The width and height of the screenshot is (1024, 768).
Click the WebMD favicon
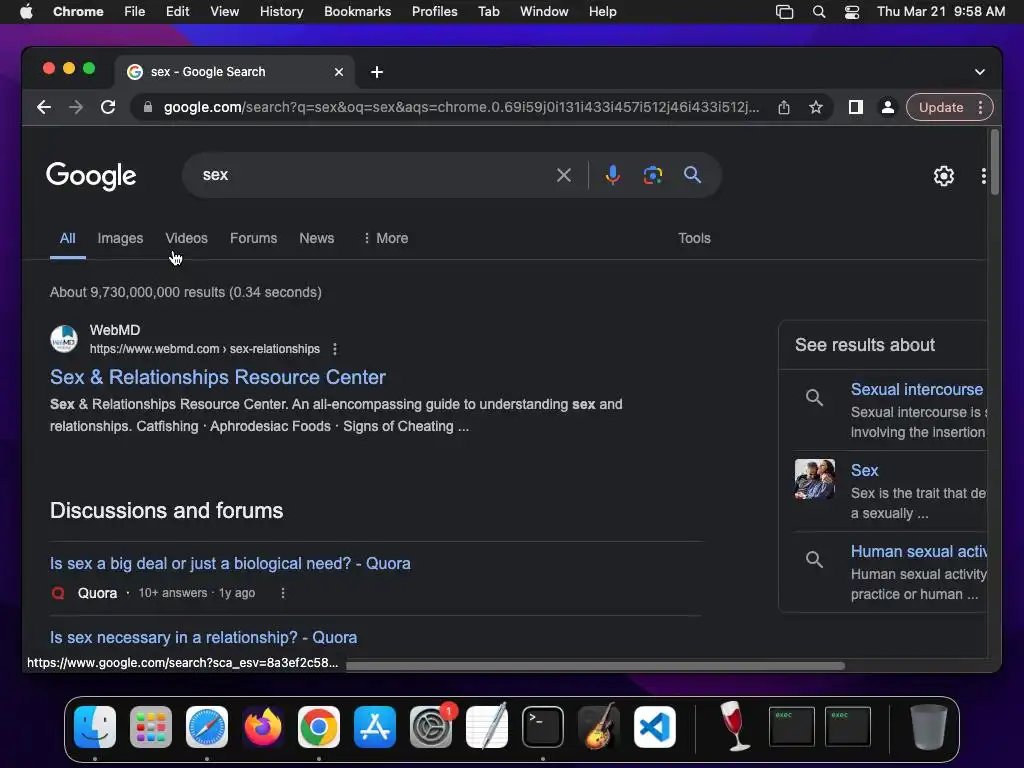point(64,339)
